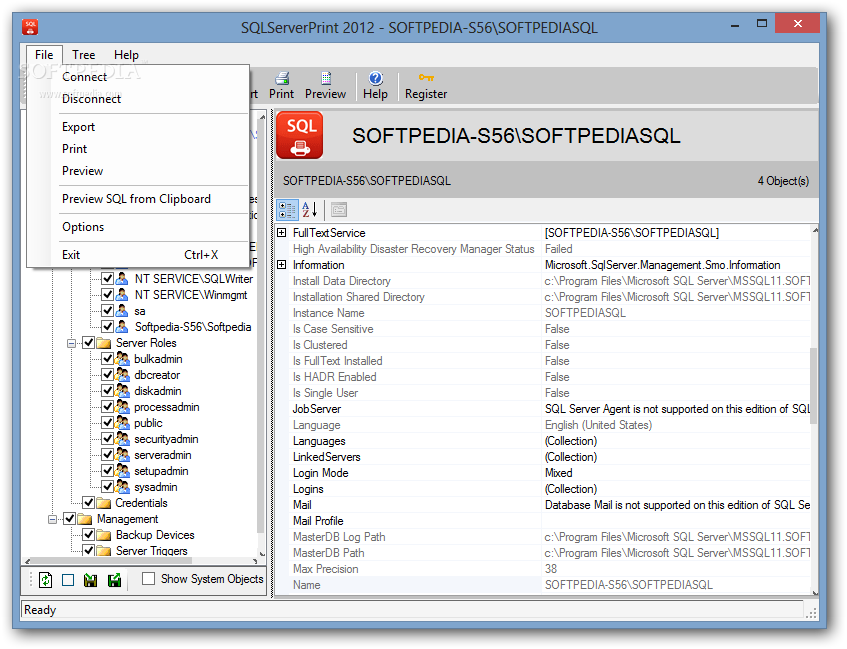Select the Mail Profile property row
The image size is (847, 649).
[x=543, y=521]
